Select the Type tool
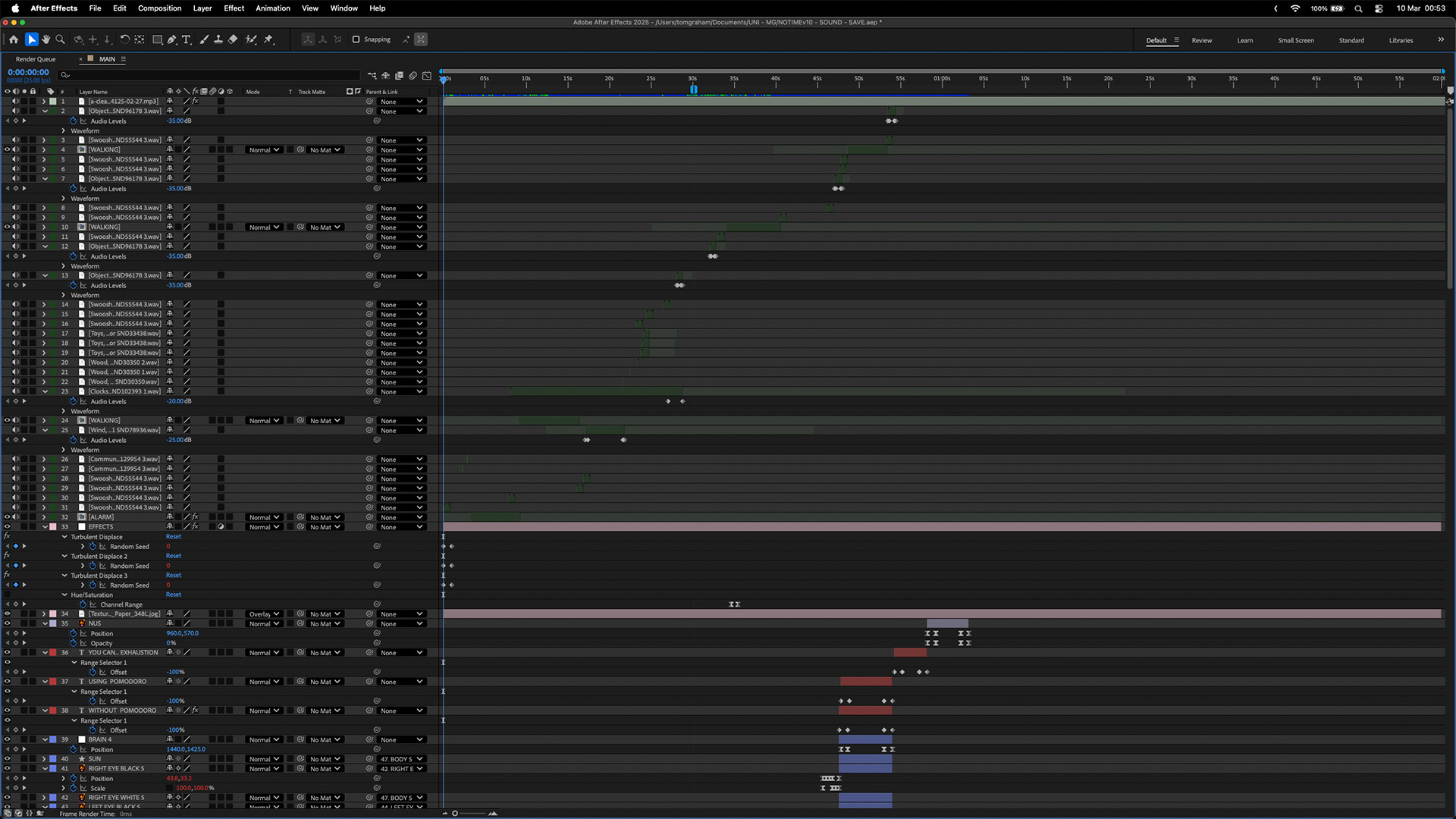Screen dimensions: 1456x819 point(186,39)
